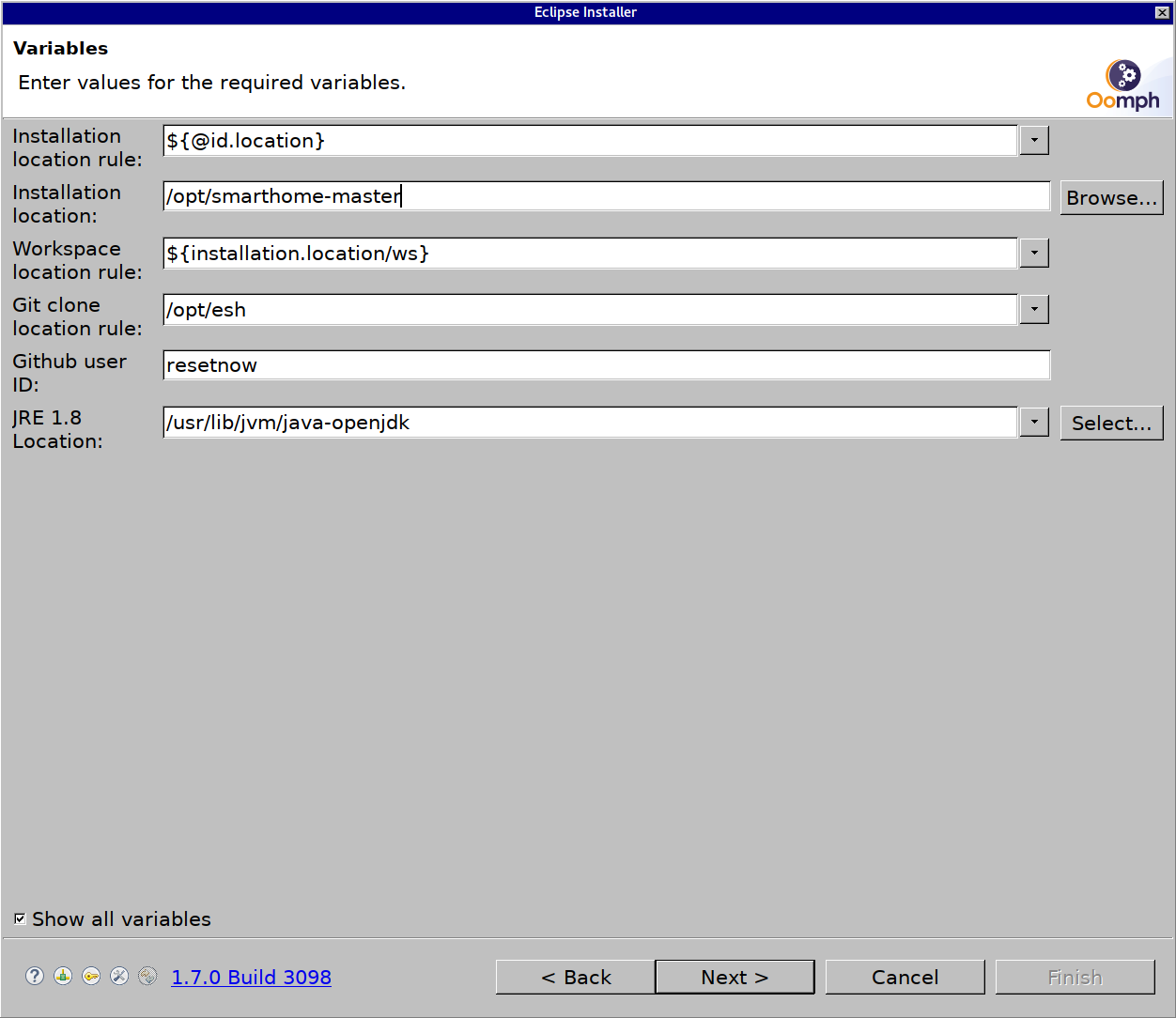Click the Back button

pyautogui.click(x=575, y=977)
